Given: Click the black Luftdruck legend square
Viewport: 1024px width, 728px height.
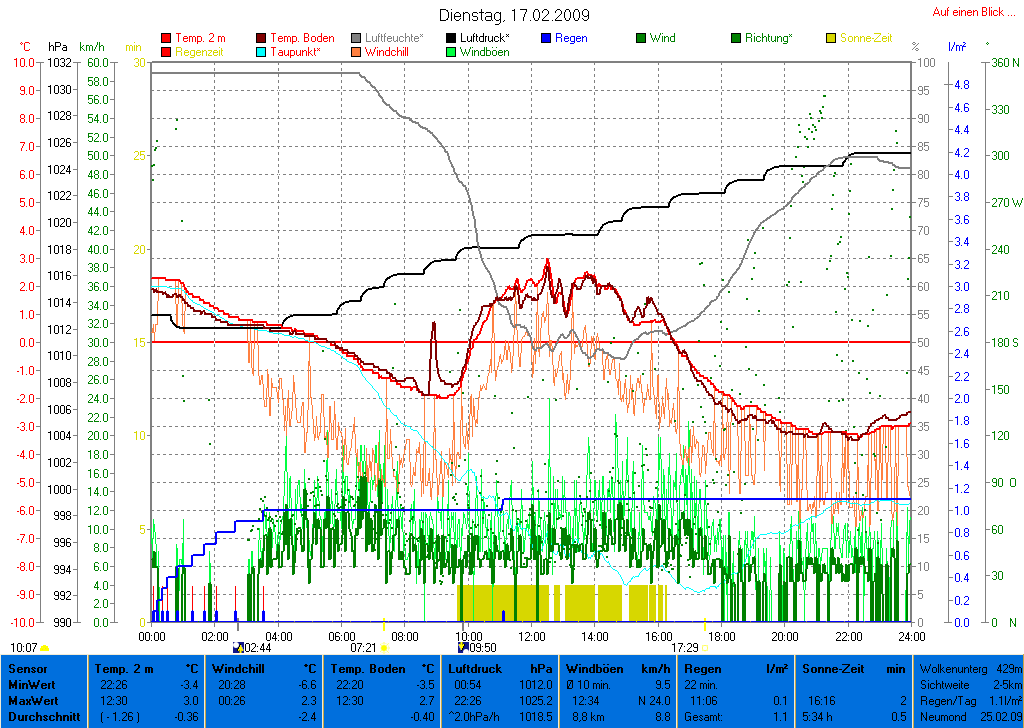Looking at the screenshot, I should 452,38.
